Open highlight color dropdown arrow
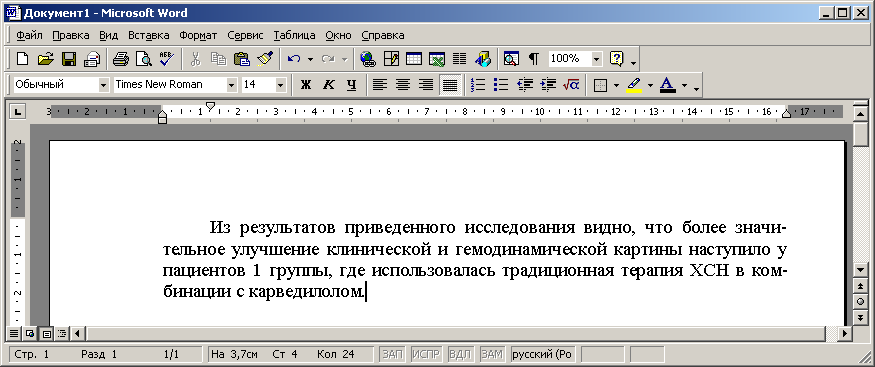Viewport: 875px width, 367px height. coord(650,85)
